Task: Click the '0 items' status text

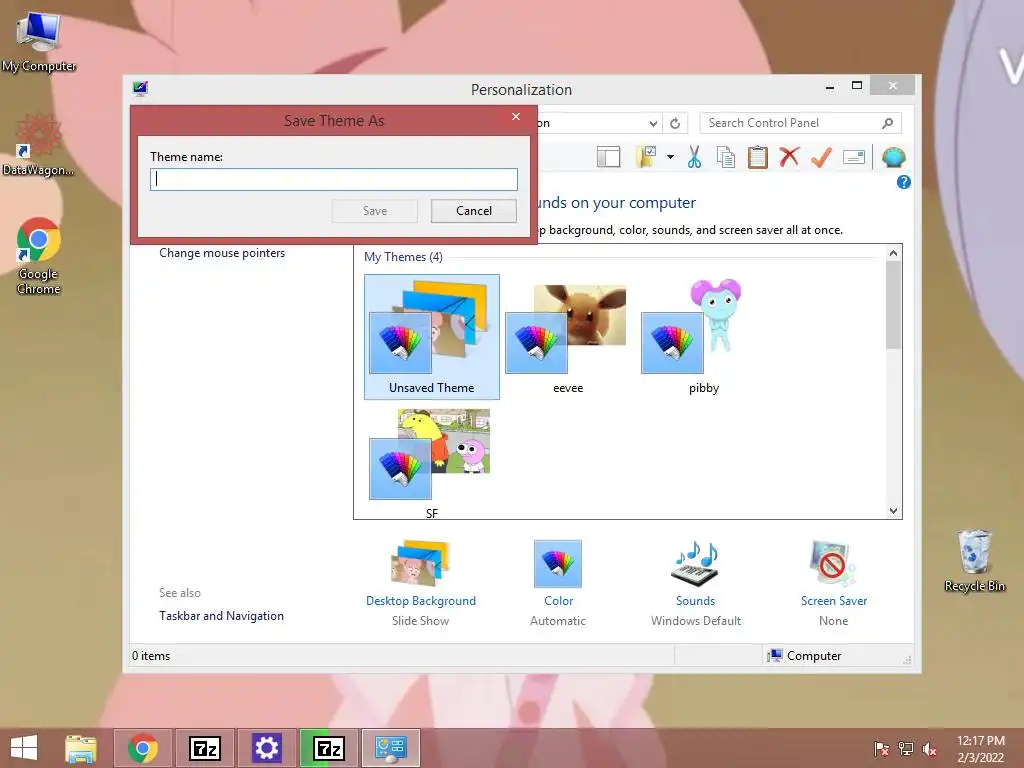Action: click(x=151, y=656)
